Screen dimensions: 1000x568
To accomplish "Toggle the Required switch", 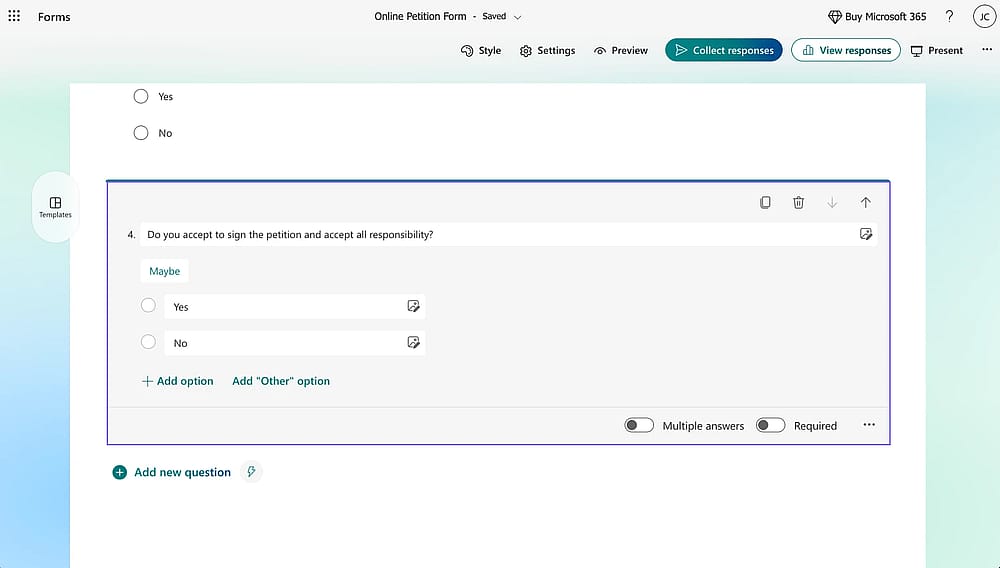I will coord(770,425).
